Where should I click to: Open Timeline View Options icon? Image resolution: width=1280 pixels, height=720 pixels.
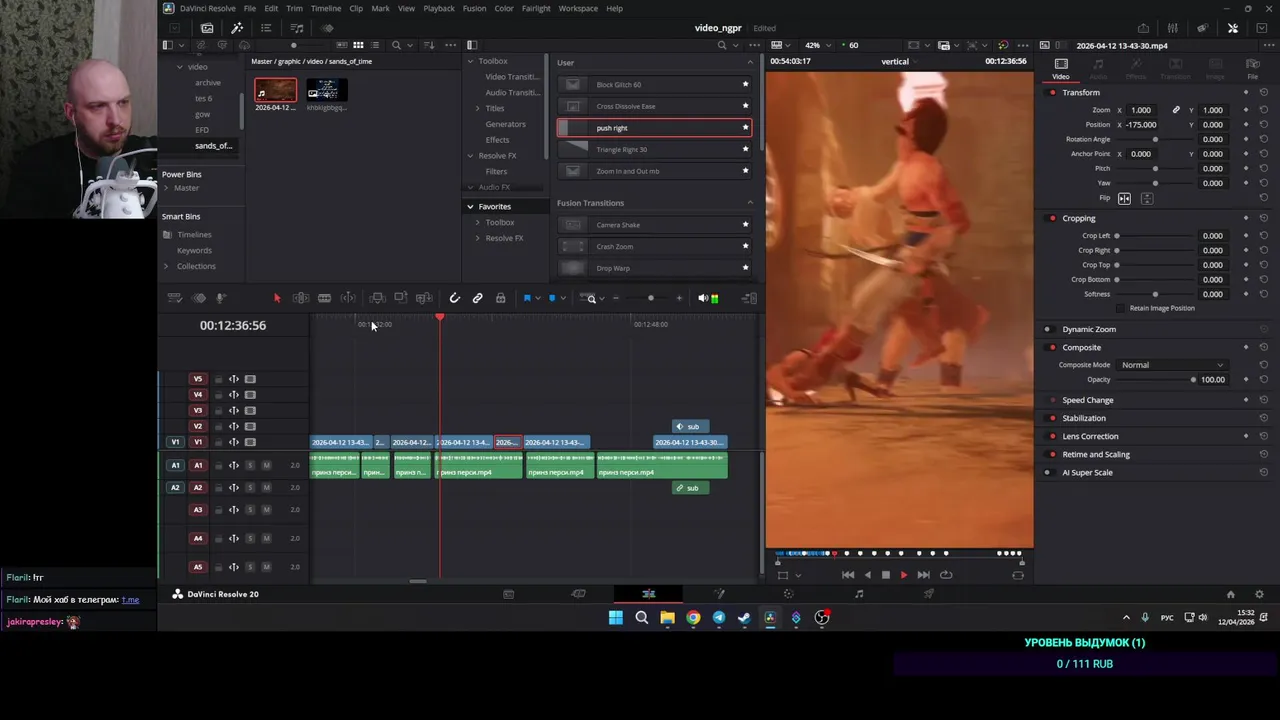[x=174, y=298]
